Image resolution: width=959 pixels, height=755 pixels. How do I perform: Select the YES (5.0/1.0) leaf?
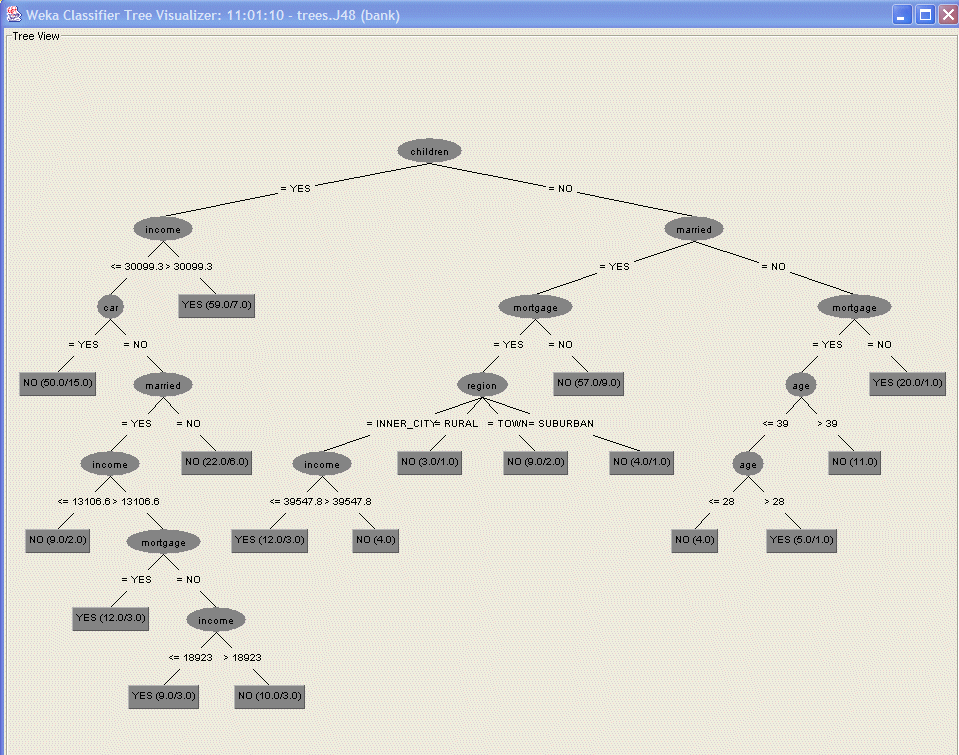(801, 540)
